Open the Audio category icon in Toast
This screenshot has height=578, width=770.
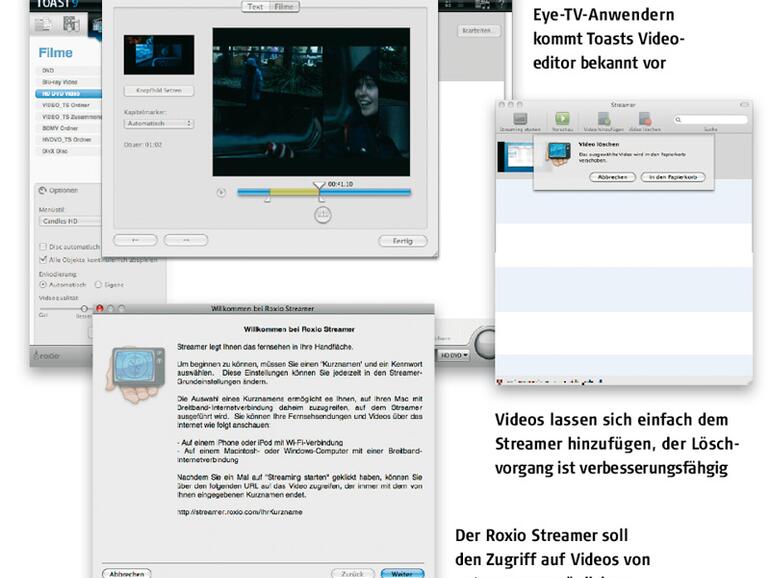click(x=71, y=24)
